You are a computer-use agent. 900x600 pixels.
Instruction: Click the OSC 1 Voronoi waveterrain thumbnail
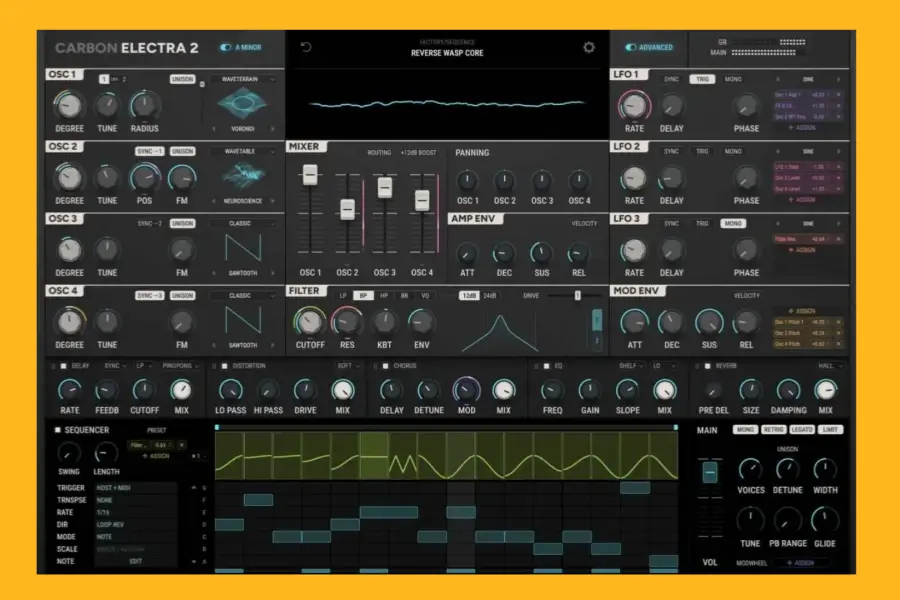pyautogui.click(x=242, y=104)
